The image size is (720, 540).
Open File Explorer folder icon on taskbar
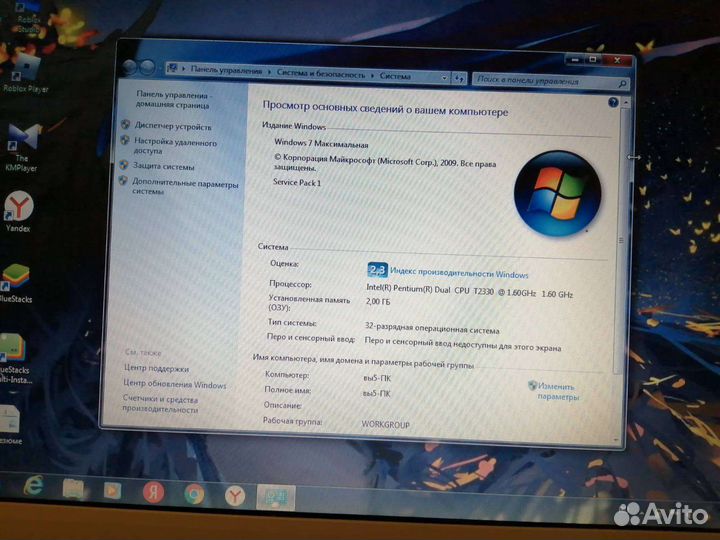tap(73, 489)
